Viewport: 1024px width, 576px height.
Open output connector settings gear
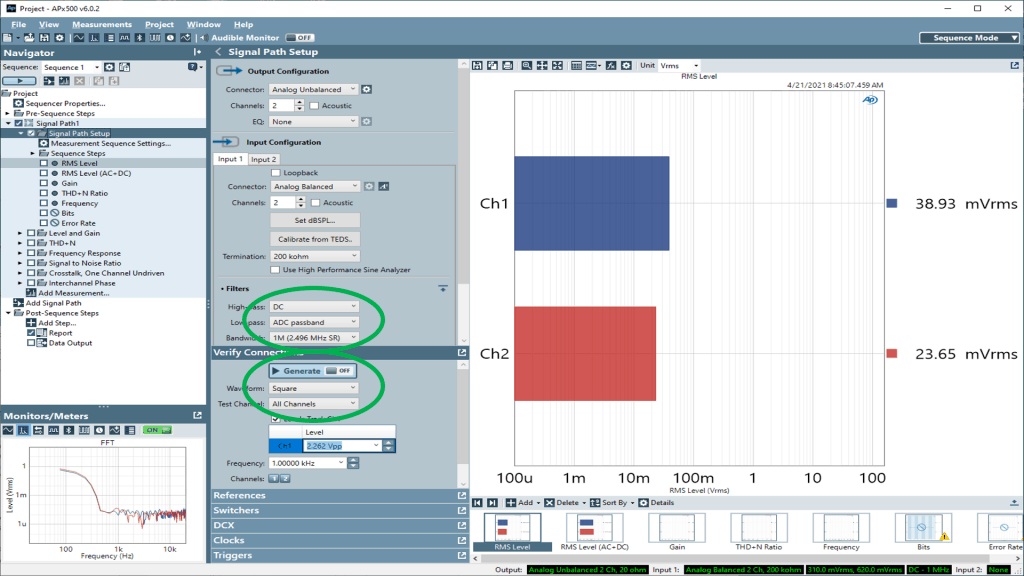[367, 90]
